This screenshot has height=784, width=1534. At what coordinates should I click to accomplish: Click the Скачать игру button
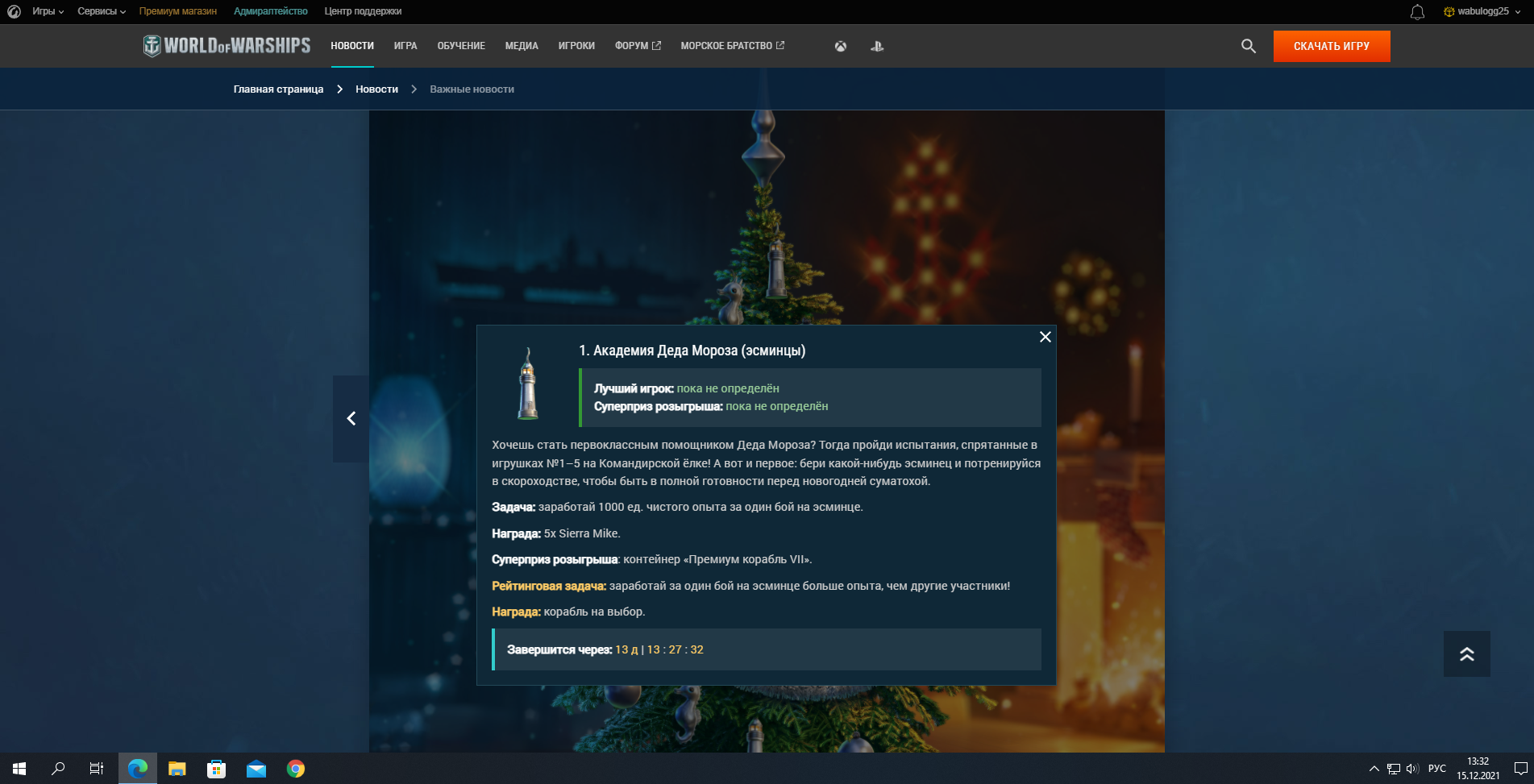[x=1332, y=46]
